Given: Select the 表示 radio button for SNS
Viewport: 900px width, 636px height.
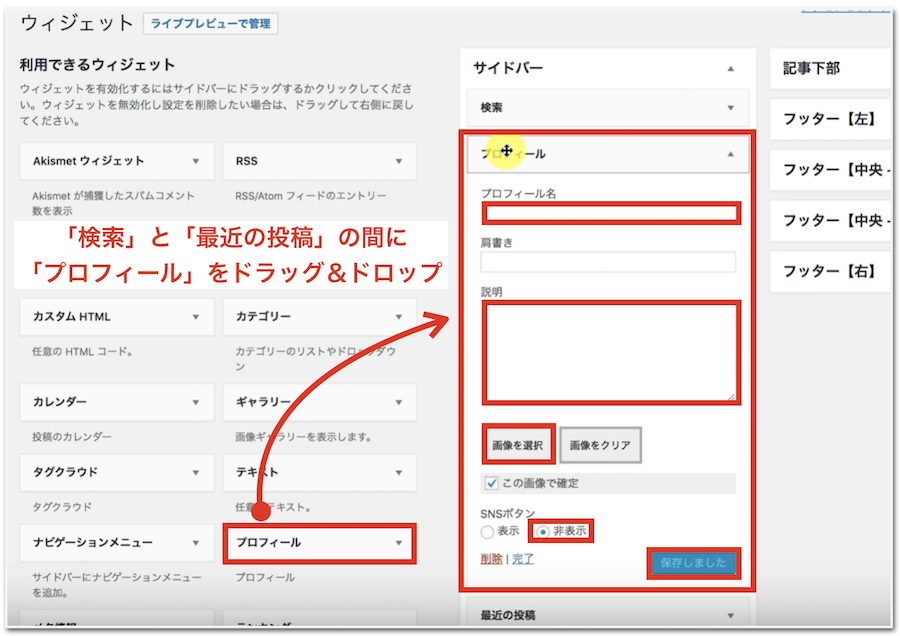Looking at the screenshot, I should coord(487,532).
